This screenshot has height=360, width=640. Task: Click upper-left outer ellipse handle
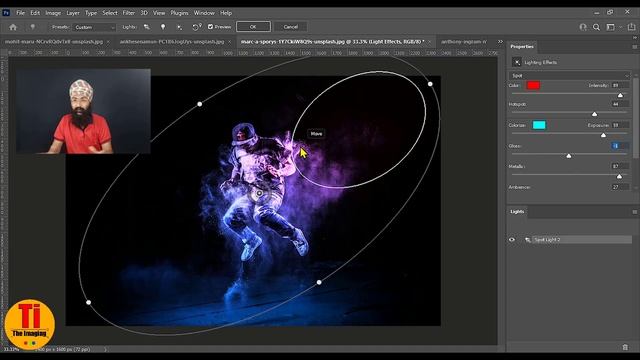(x=200, y=104)
